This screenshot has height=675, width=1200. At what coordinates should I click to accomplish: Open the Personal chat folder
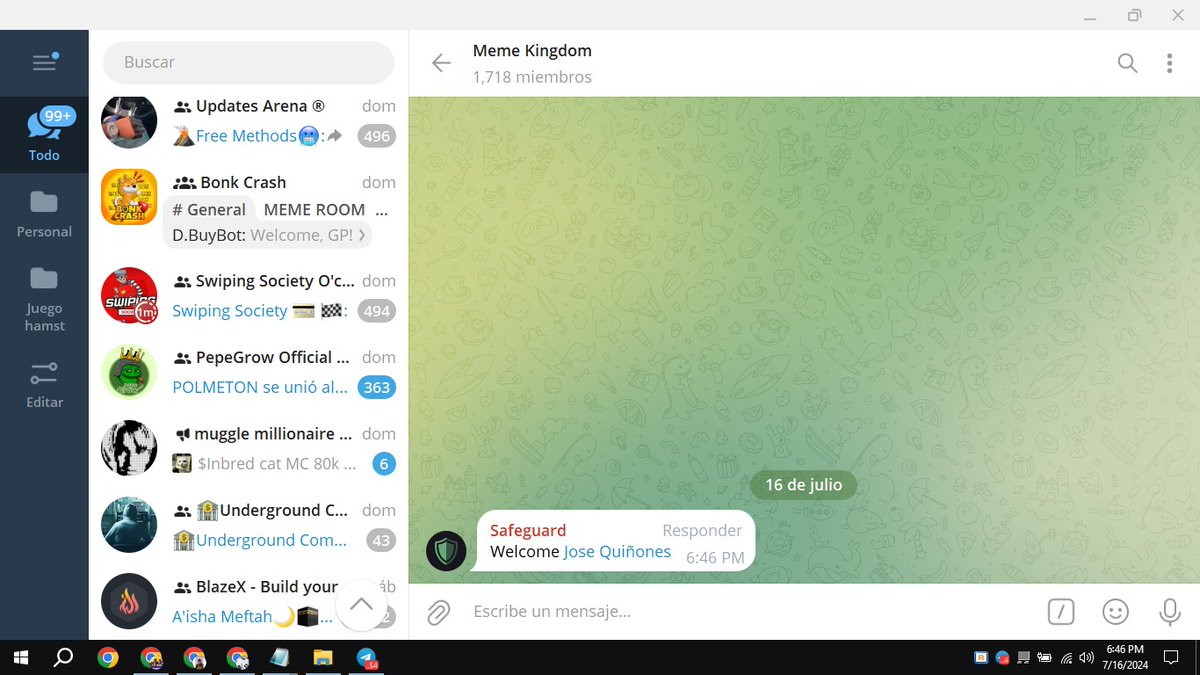pos(44,215)
